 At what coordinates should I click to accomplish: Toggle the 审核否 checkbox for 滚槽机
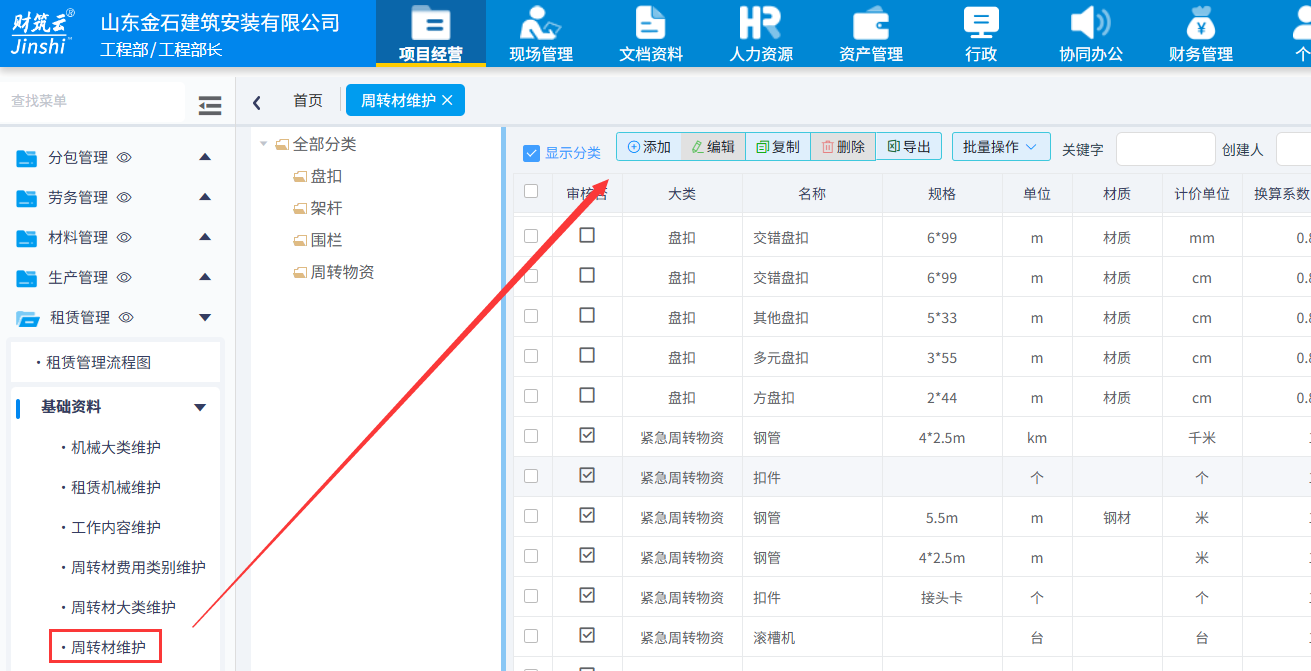pos(587,635)
